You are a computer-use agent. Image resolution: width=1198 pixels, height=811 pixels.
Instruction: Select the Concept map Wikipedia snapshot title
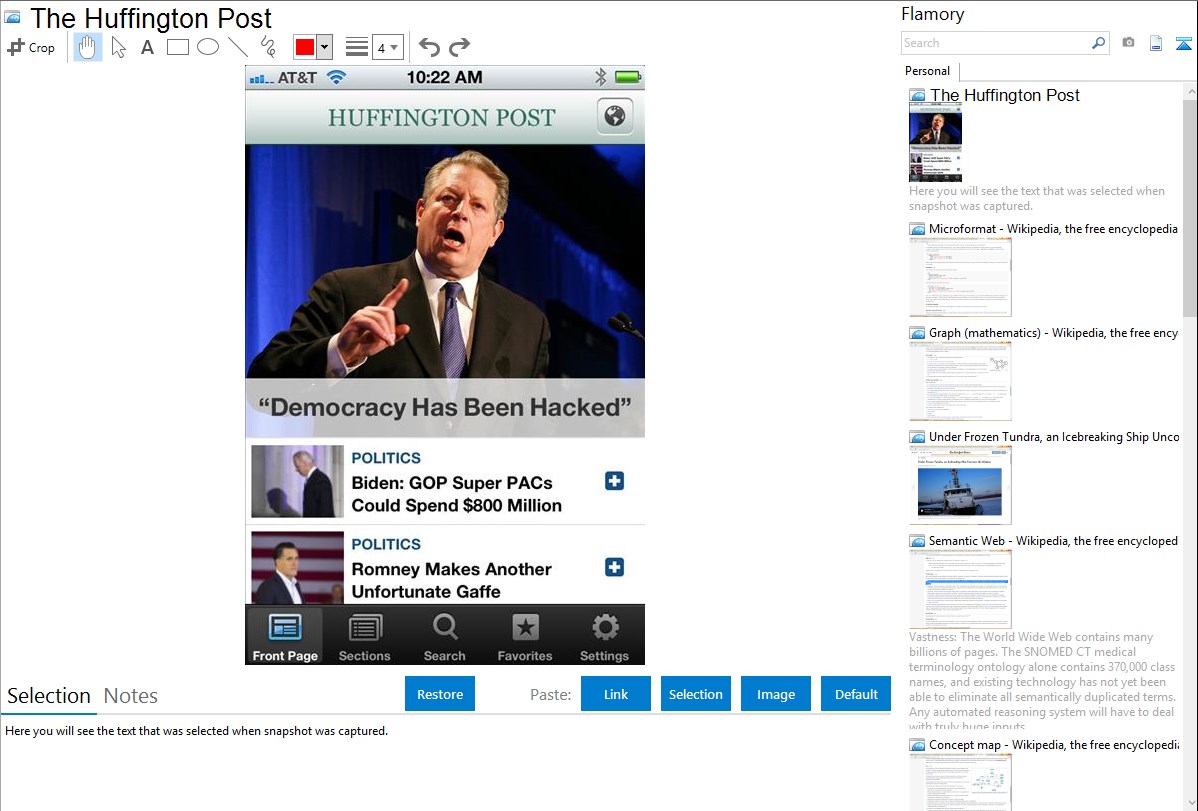pos(1054,744)
